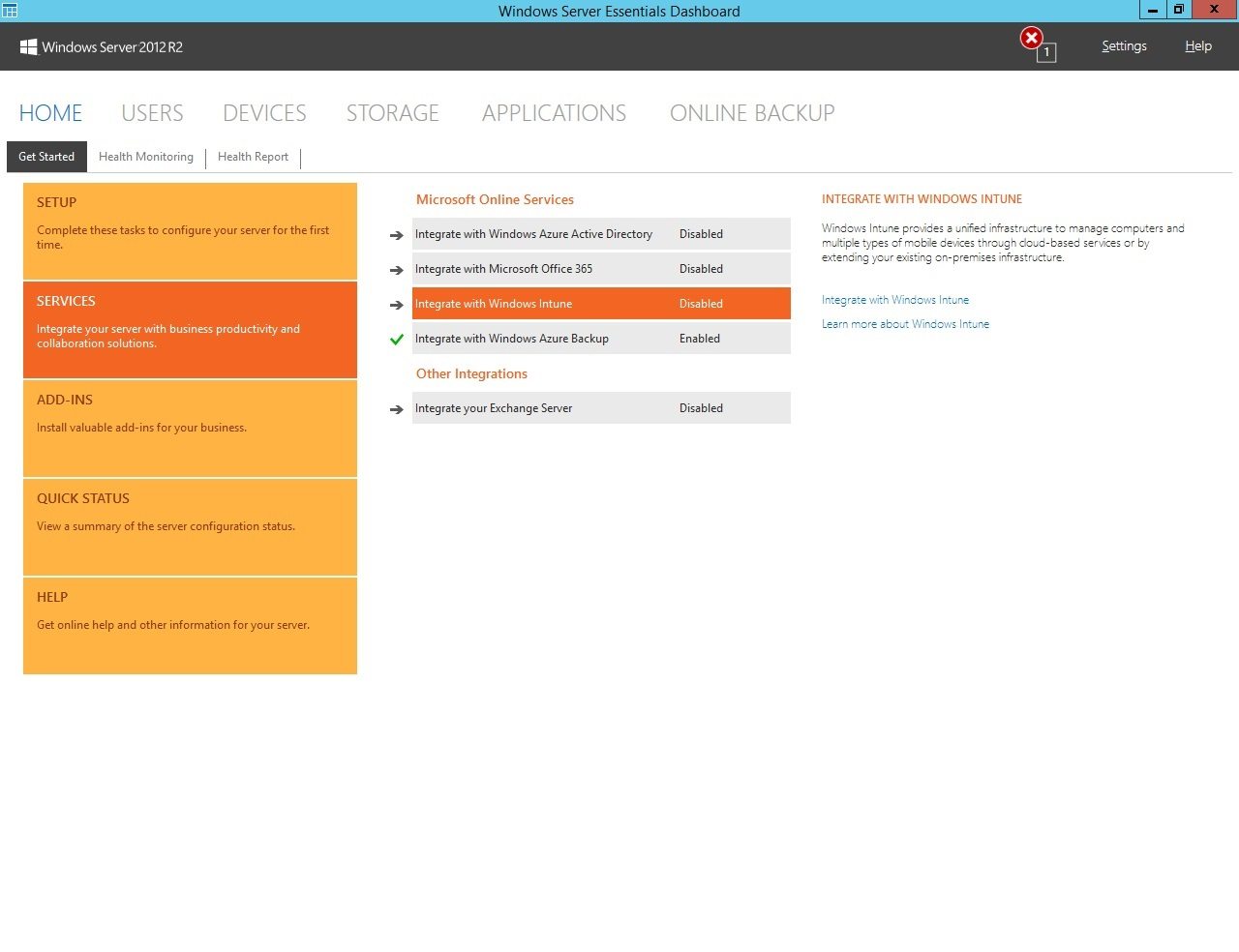Screen dimensions: 1239x952
Task: Open the DEVICES section
Action: point(264,113)
